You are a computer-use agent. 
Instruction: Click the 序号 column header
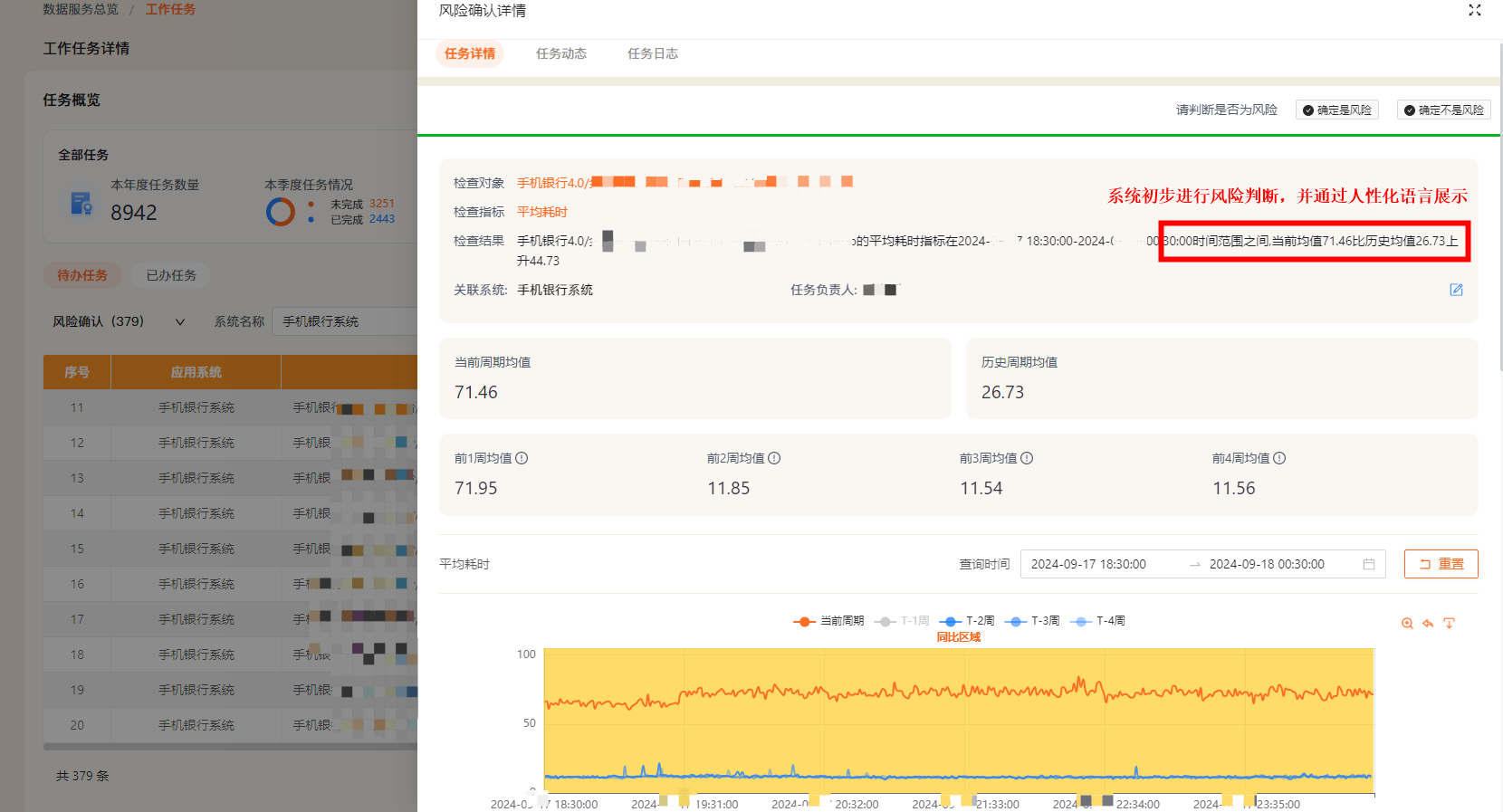point(77,372)
